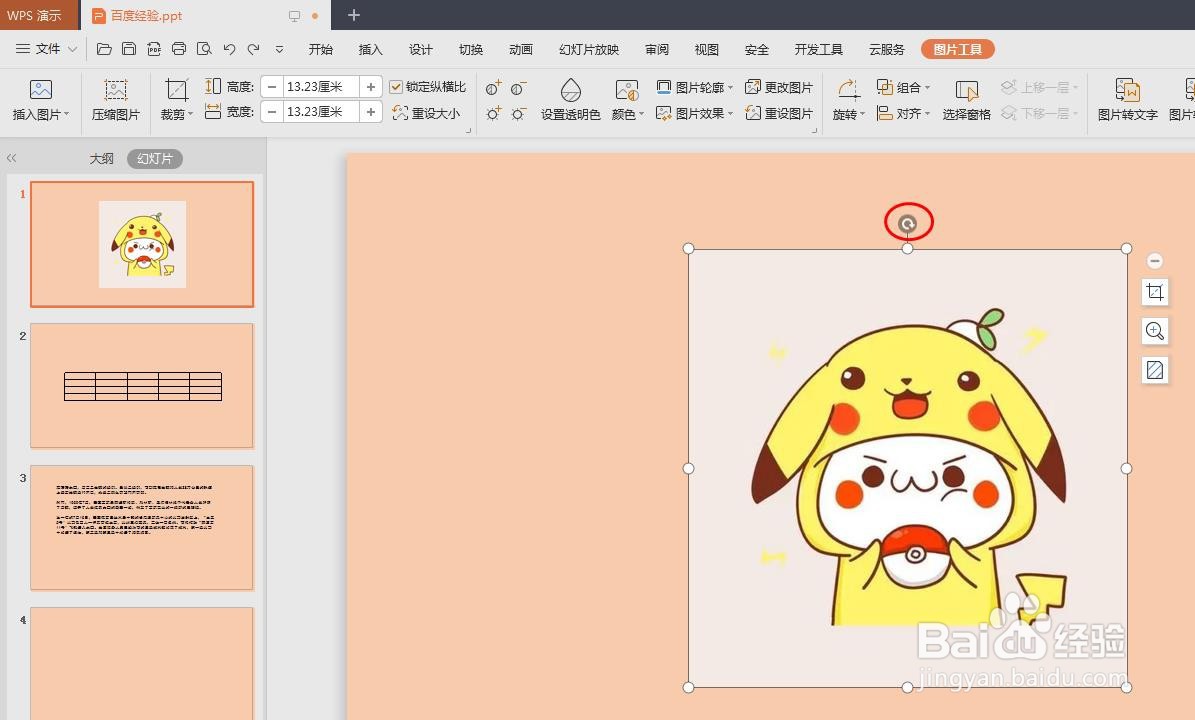Click the plus button to open new tab
Screen dimensions: 1195x720
click(x=354, y=14)
